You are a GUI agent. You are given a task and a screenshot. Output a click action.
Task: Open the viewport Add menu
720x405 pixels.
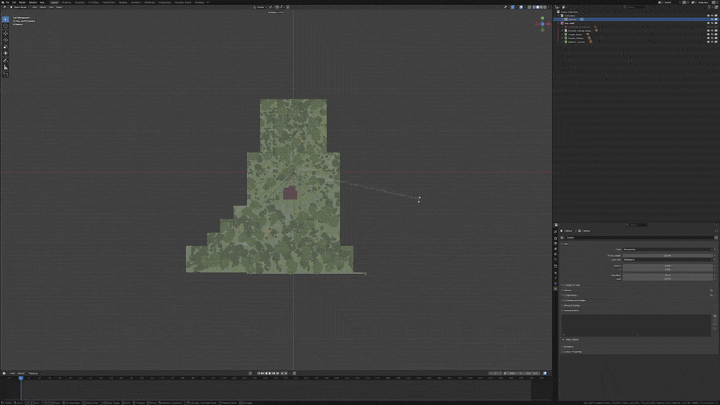point(51,7)
